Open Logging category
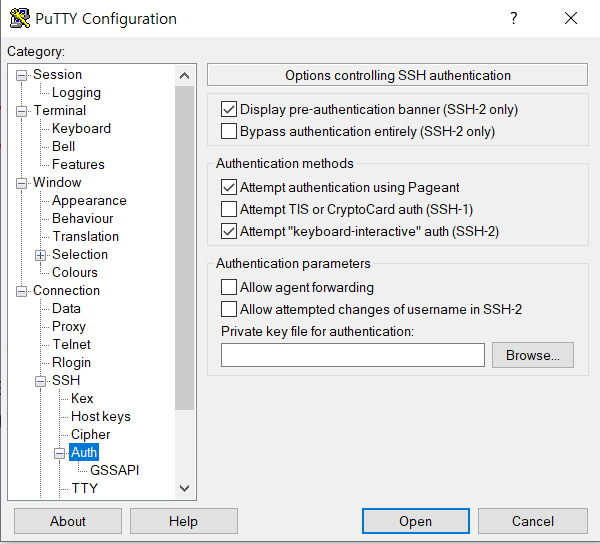The height and width of the screenshot is (544, 600). 76,93
